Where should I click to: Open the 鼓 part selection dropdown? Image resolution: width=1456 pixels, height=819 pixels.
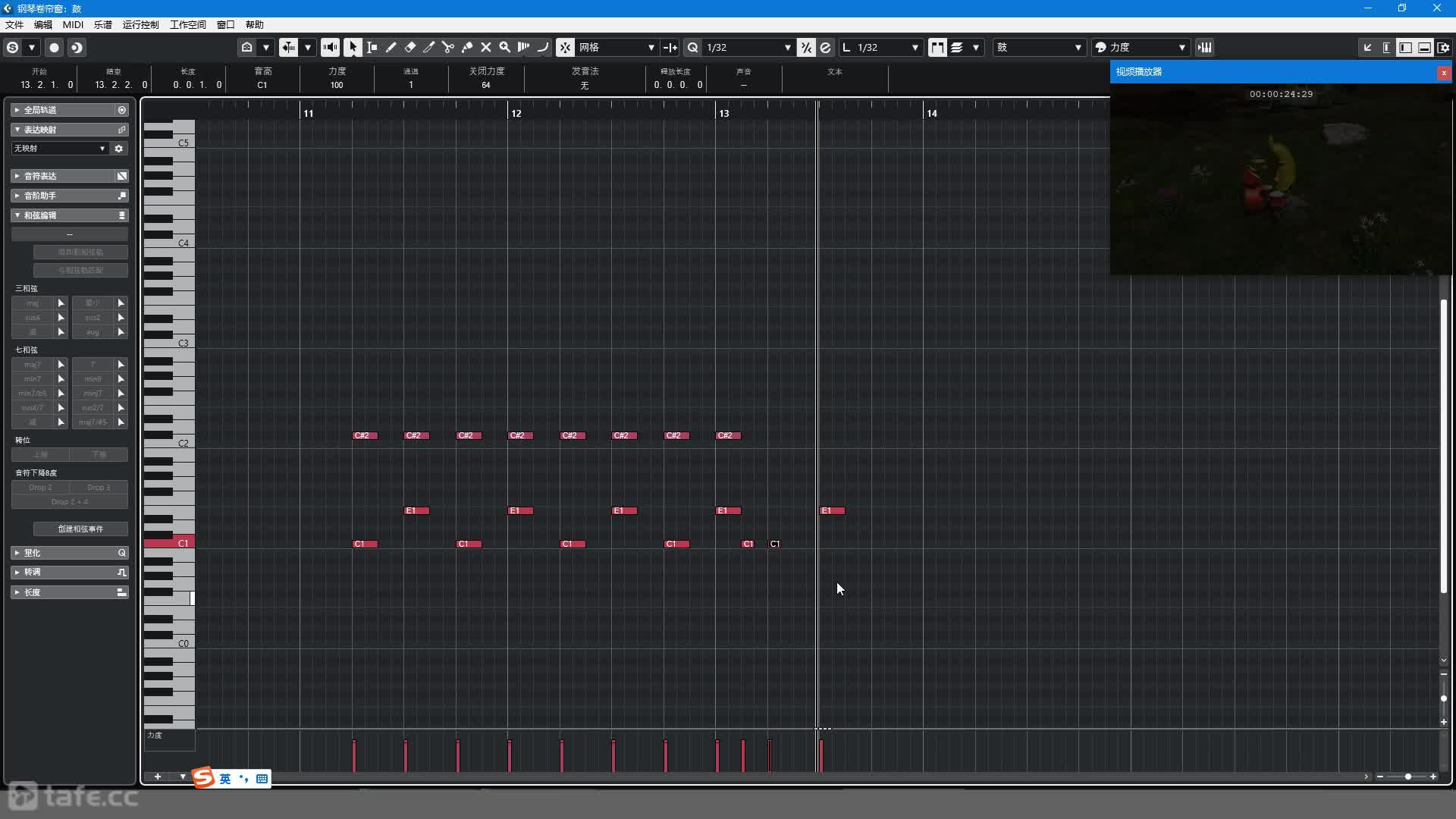1039,47
